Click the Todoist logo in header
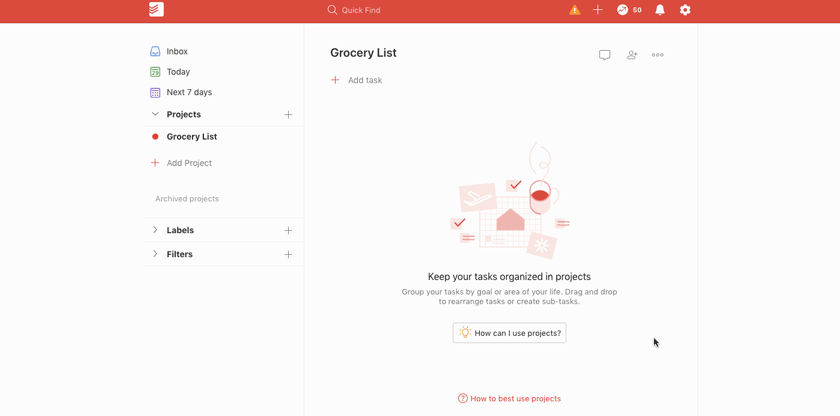This screenshot has height=416, width=840. [x=156, y=10]
